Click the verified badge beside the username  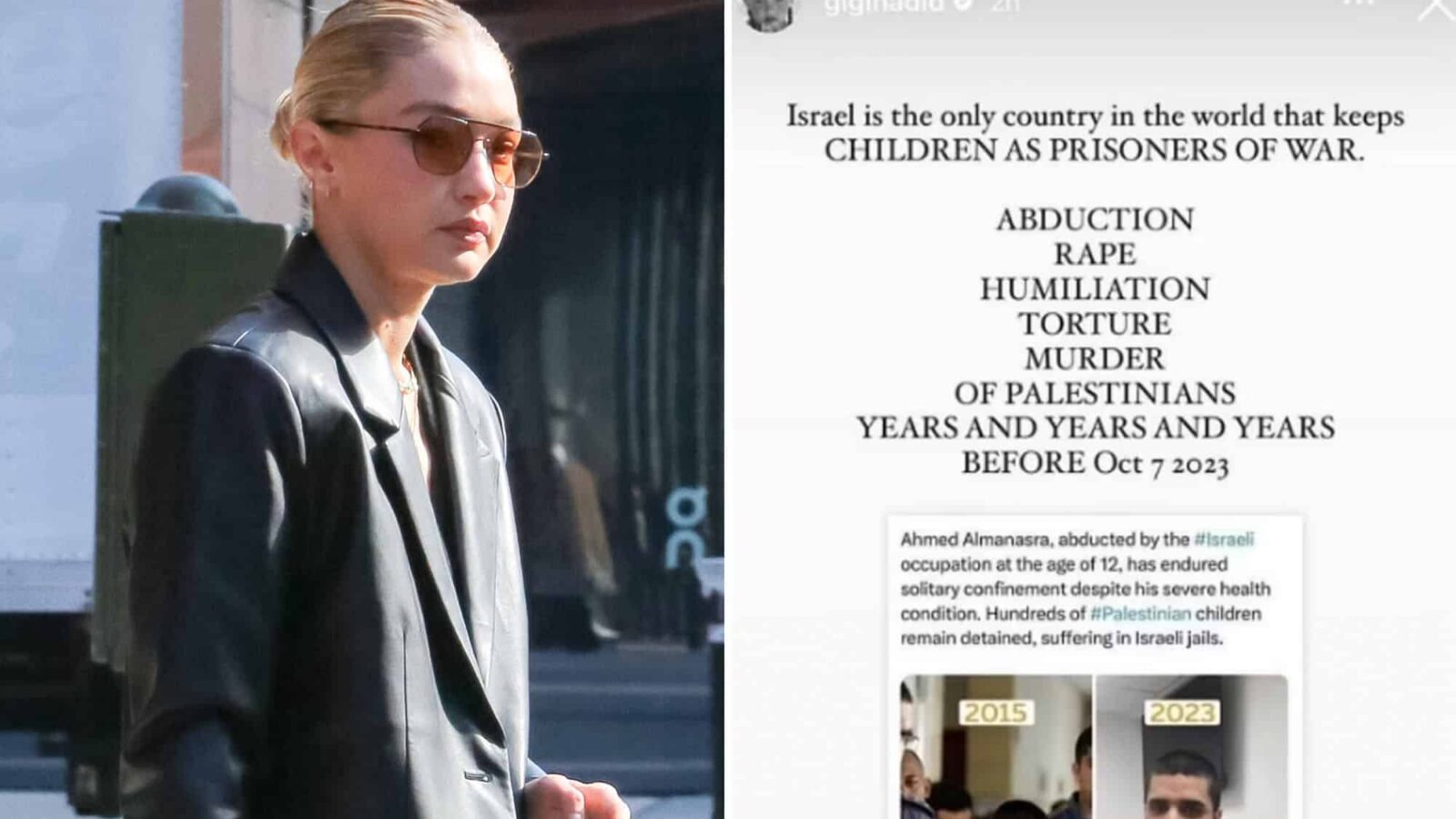coord(966,5)
